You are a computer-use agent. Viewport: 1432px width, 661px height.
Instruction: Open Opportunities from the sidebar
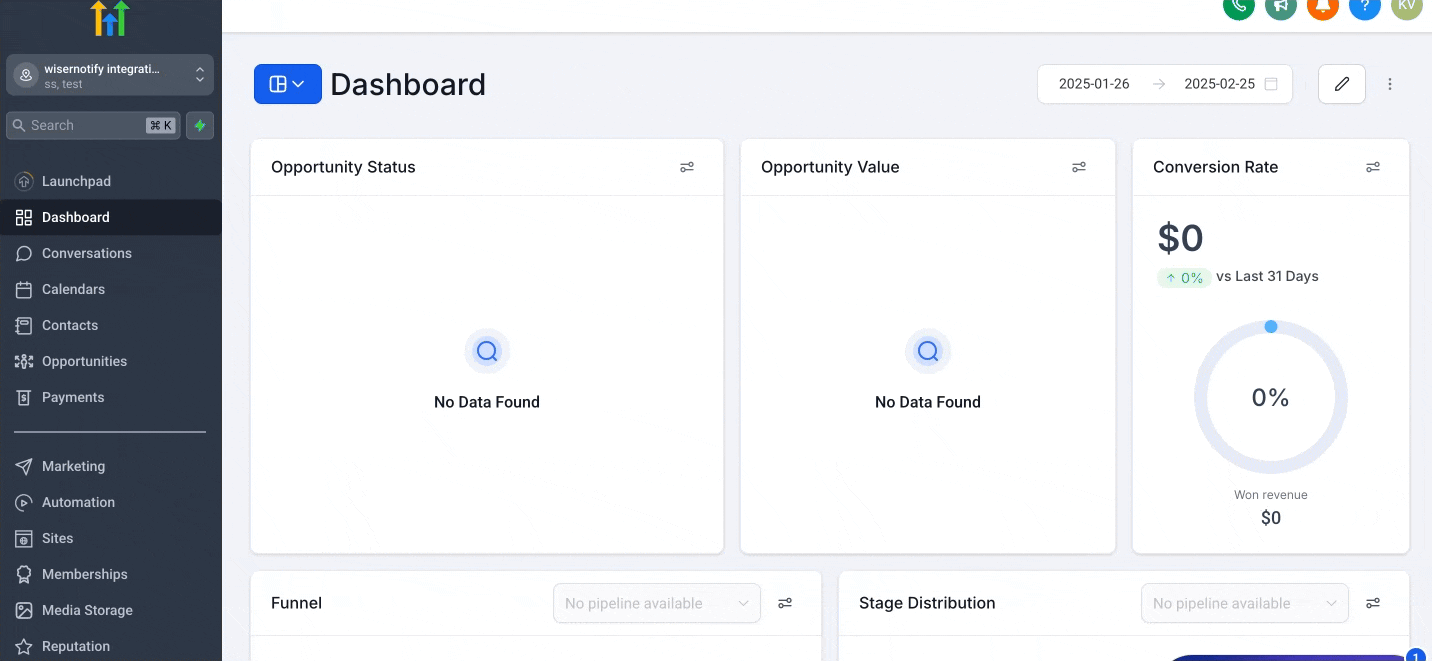[84, 361]
